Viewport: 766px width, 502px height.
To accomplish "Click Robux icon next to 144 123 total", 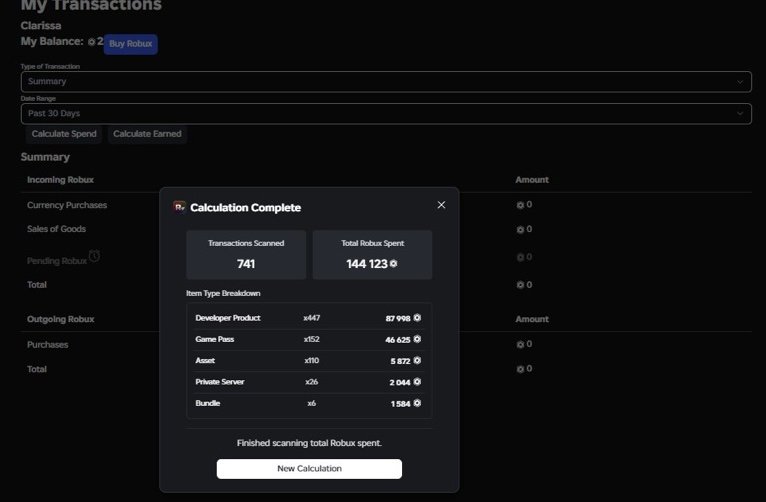I will [x=393, y=264].
